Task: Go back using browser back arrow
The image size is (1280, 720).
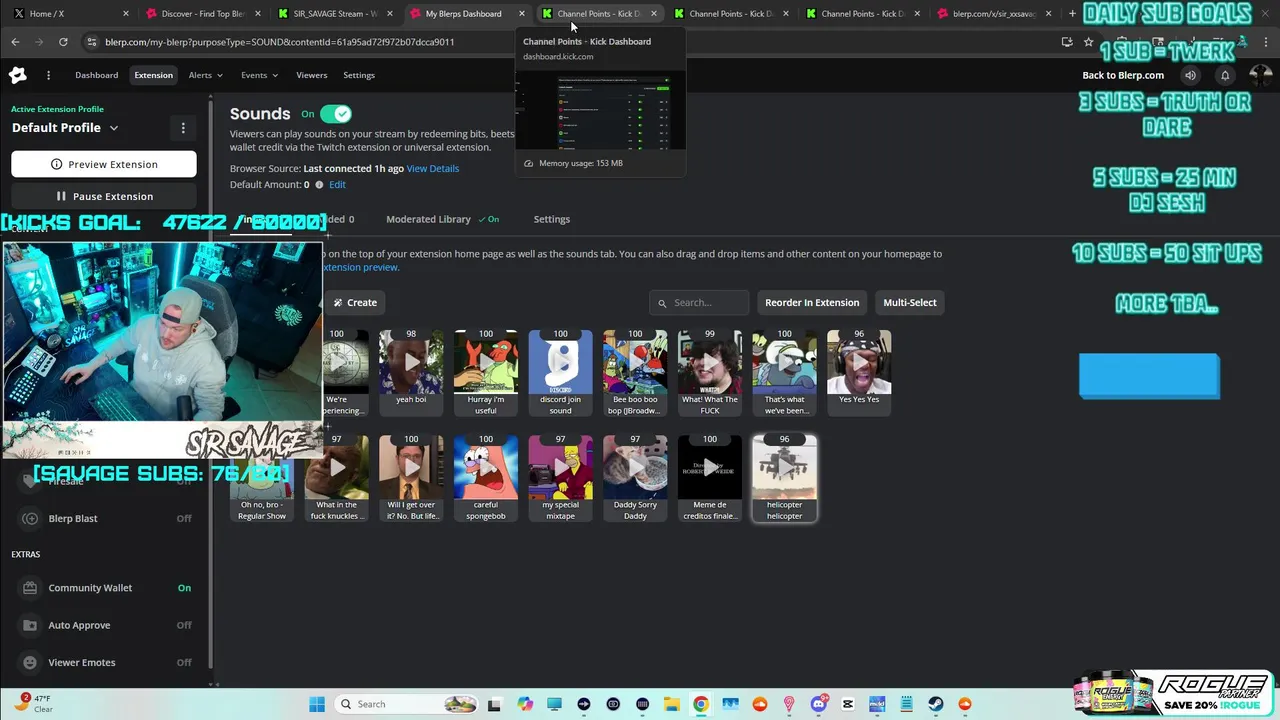Action: pos(15,42)
